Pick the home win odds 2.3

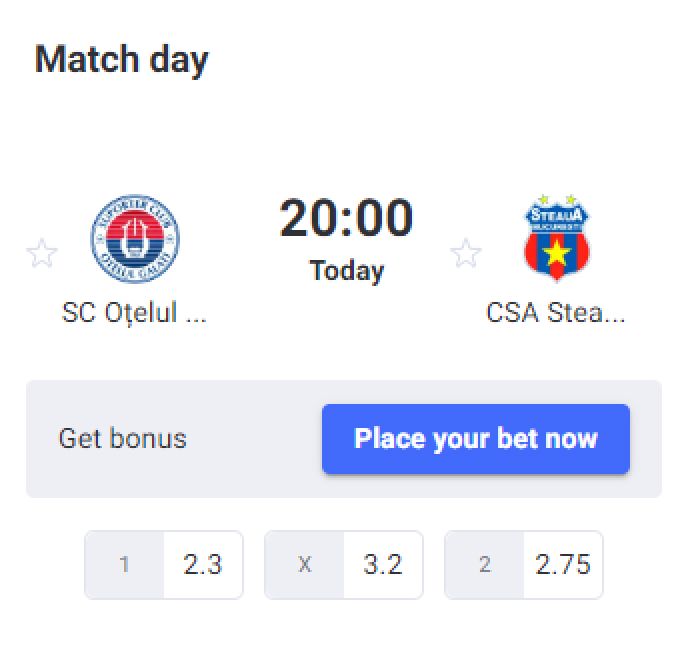(203, 564)
